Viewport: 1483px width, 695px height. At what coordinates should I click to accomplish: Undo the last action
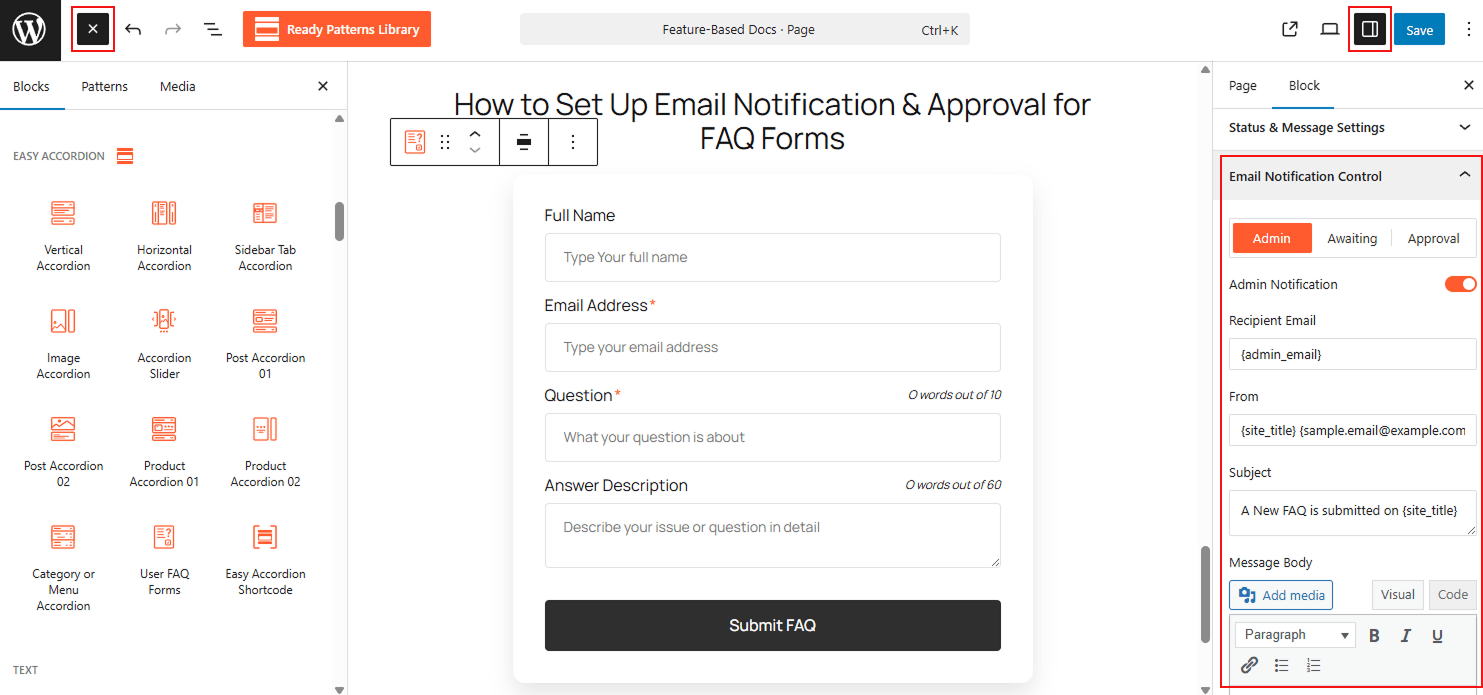click(x=133, y=29)
